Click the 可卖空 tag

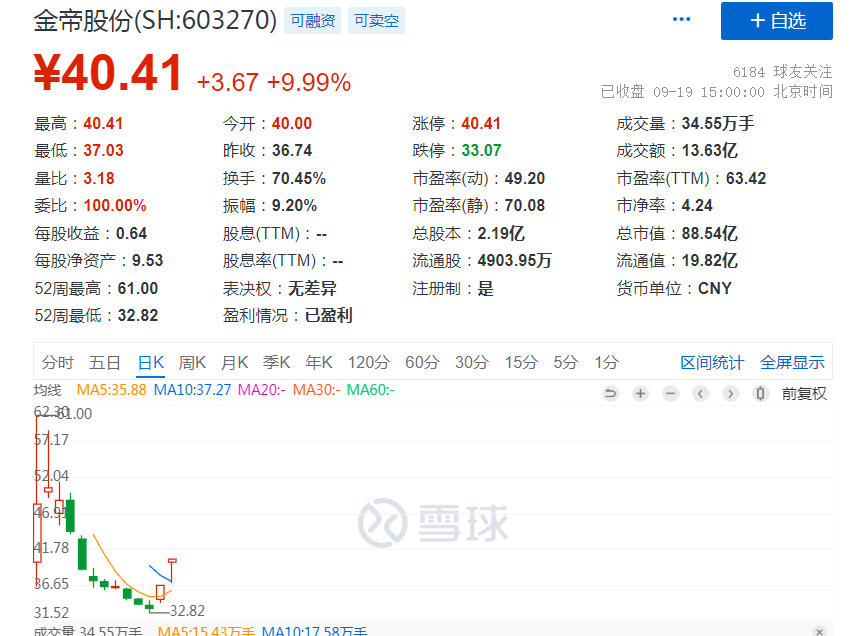[x=376, y=21]
